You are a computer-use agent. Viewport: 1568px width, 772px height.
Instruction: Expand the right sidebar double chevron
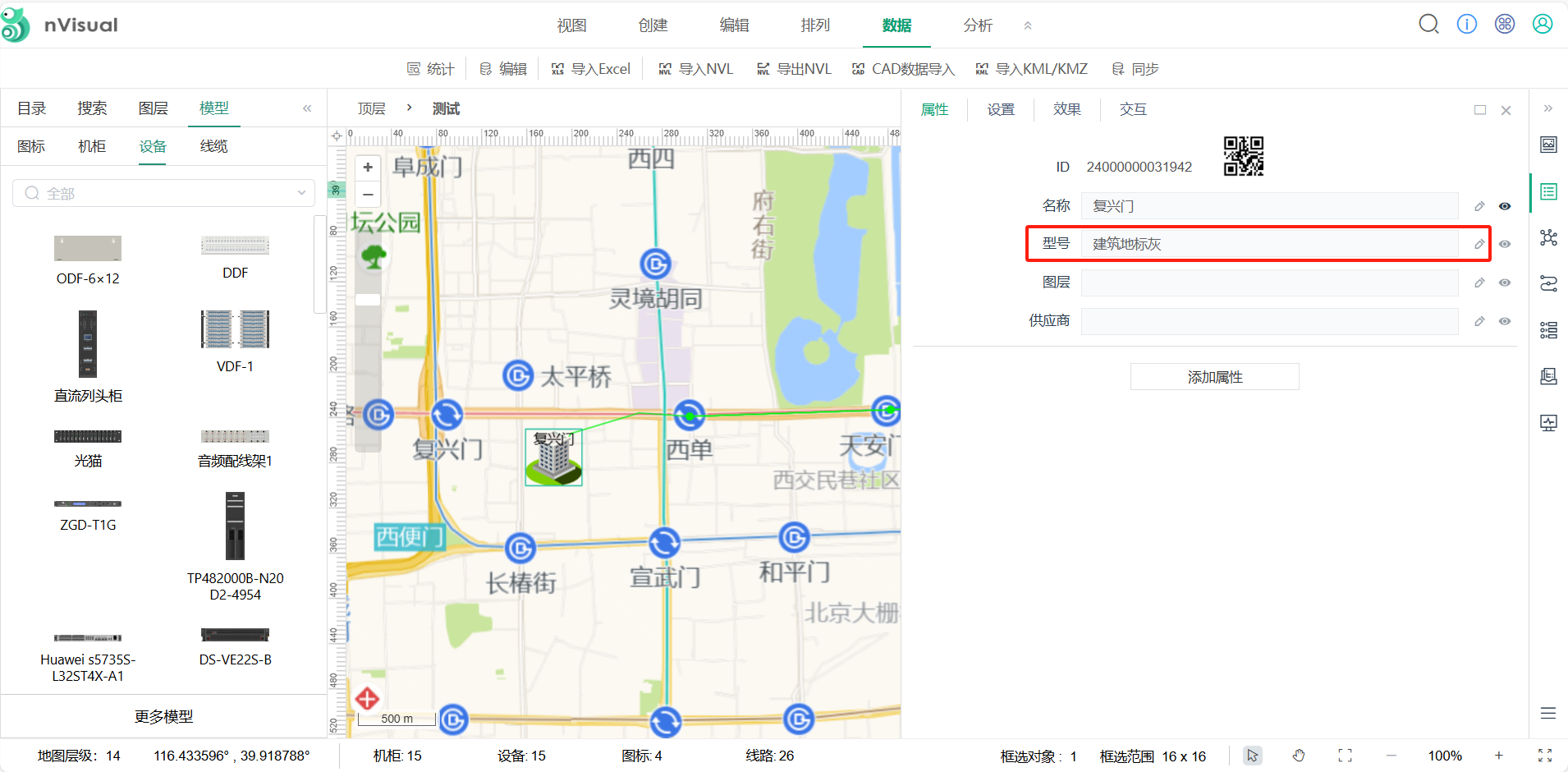pos(1548,108)
